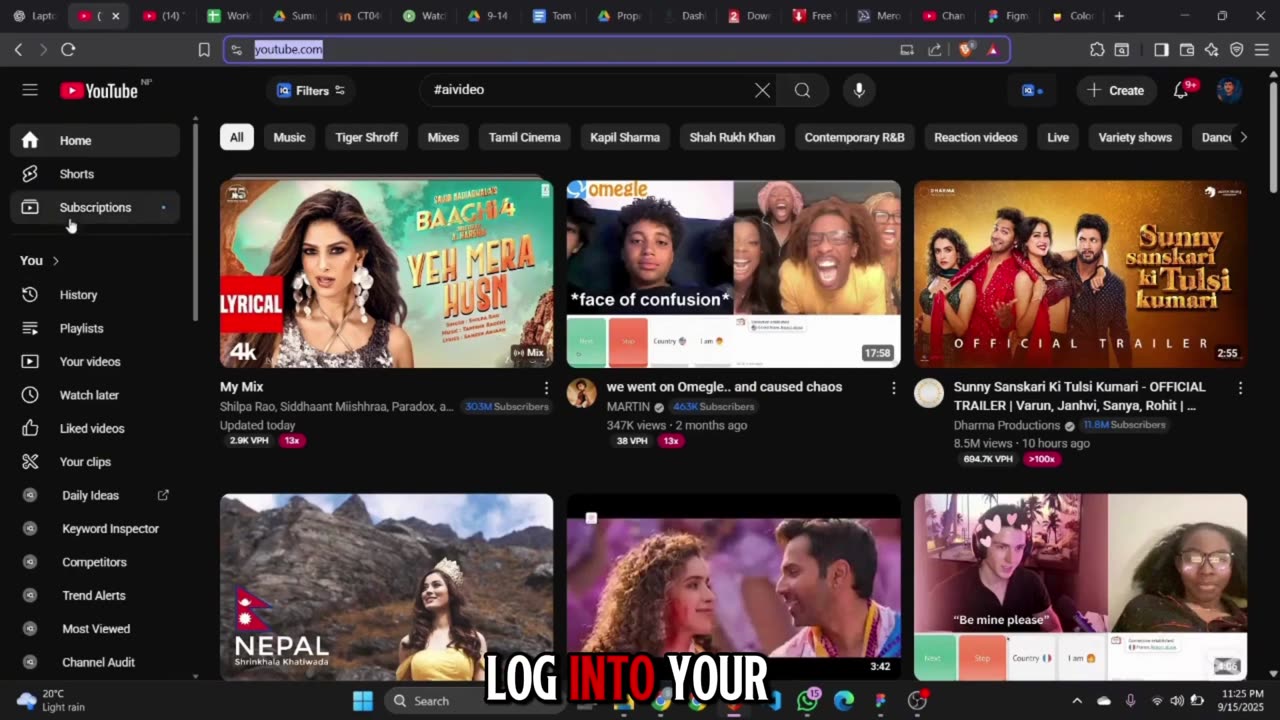The height and width of the screenshot is (720, 1280).
Task: Select the Kapil Sharma filter chip
Action: pos(625,137)
